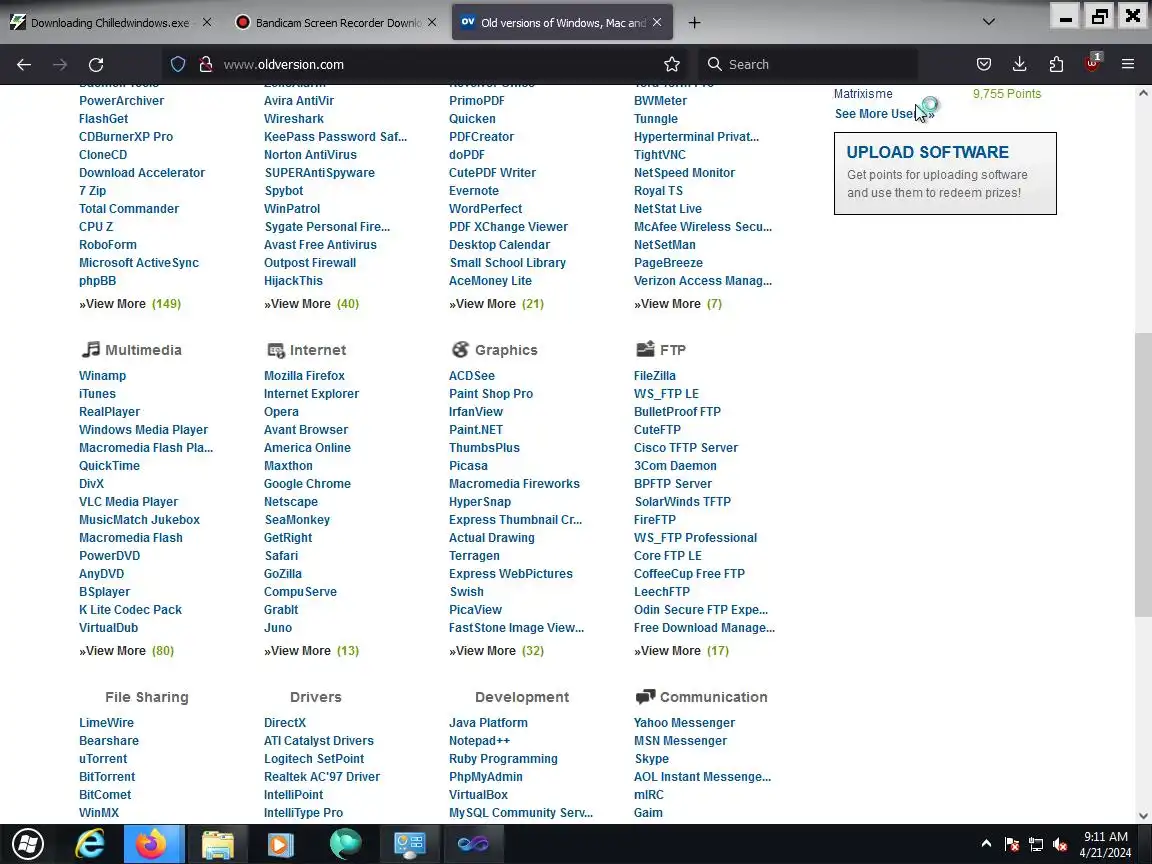Open the Paint.NET link

[x=476, y=430]
